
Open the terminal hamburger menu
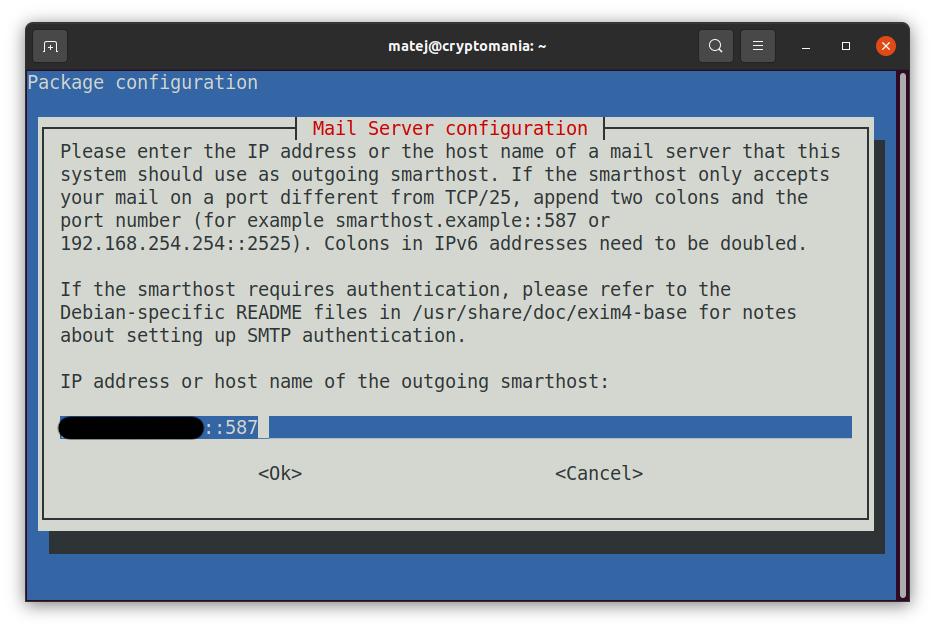(757, 46)
